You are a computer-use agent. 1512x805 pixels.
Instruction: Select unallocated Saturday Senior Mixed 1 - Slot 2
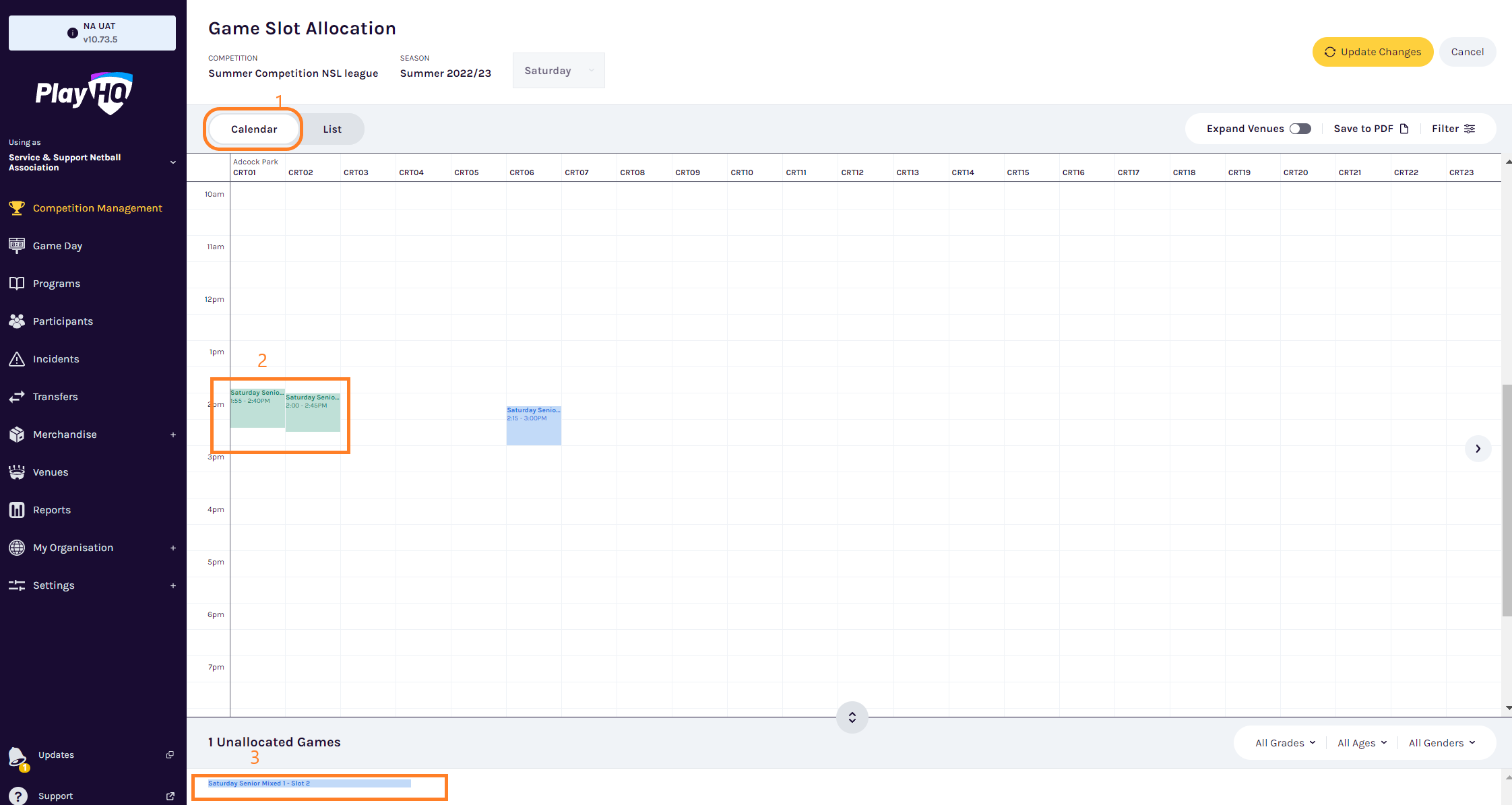309,783
